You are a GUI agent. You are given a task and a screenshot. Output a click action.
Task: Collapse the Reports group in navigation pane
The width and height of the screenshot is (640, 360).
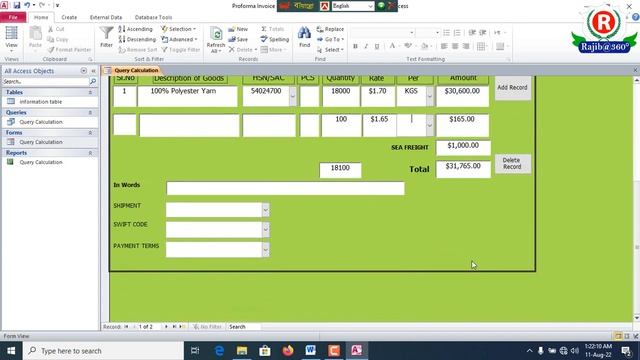click(x=90, y=153)
